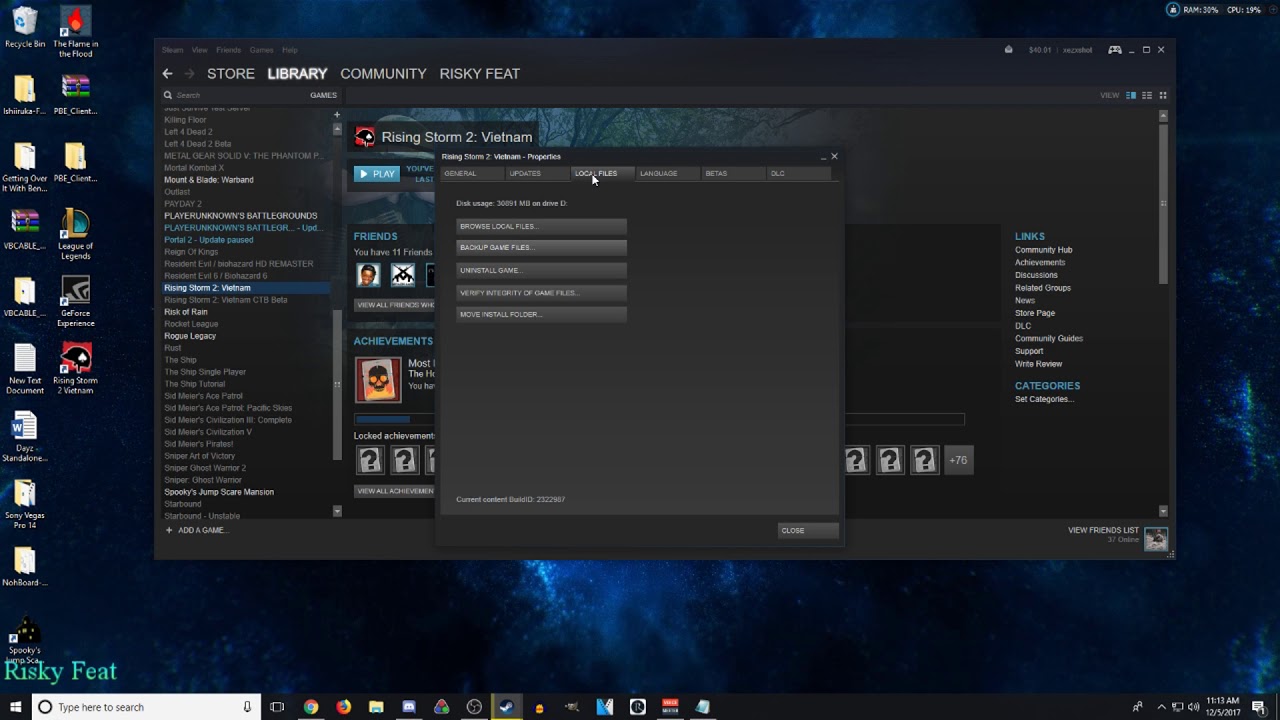The width and height of the screenshot is (1280, 720).
Task: Click Write Review link
Action: pyautogui.click(x=1039, y=364)
